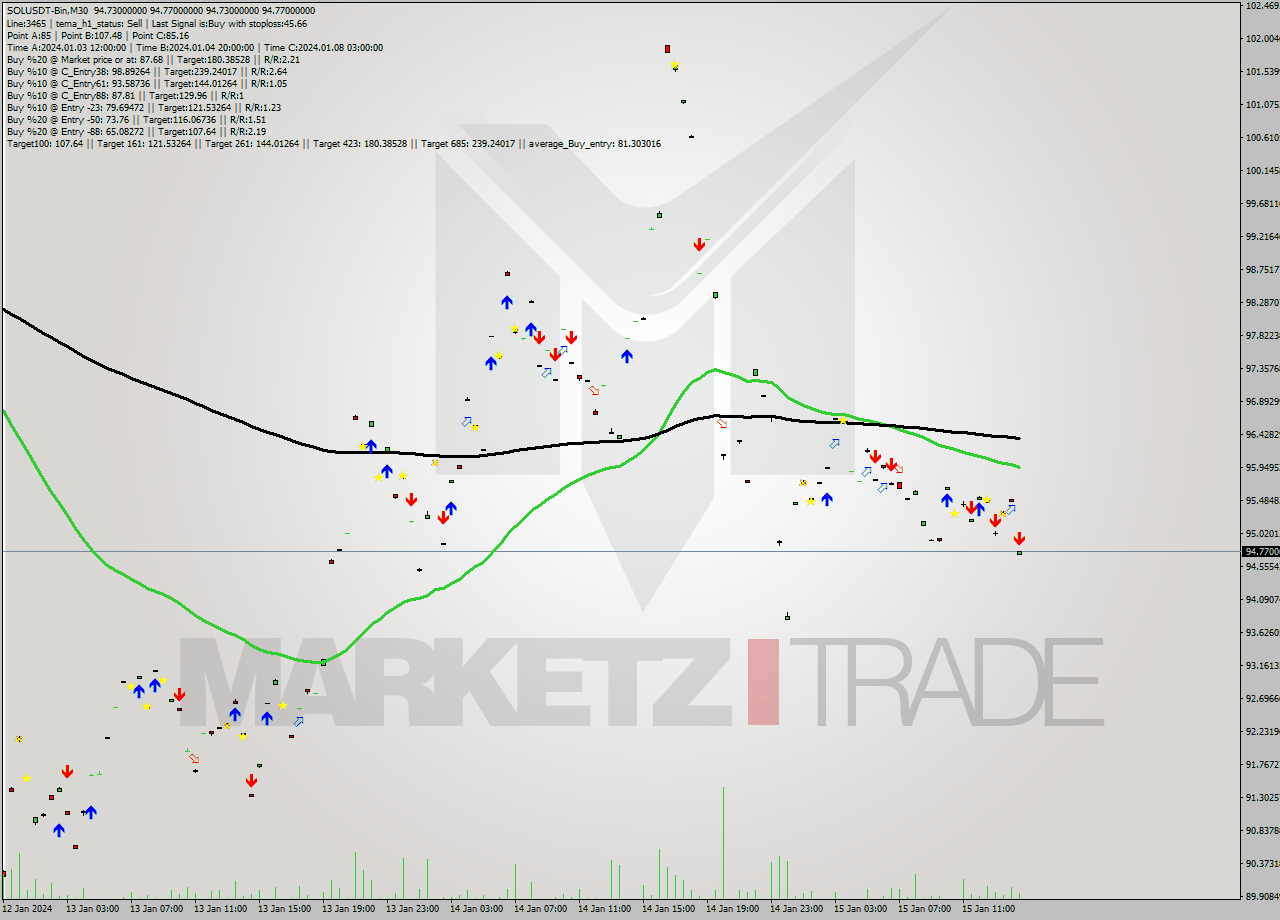Click the '14 Jan 03:00' time label
Viewport: 1280px width, 920px height.
pyautogui.click(x=476, y=909)
